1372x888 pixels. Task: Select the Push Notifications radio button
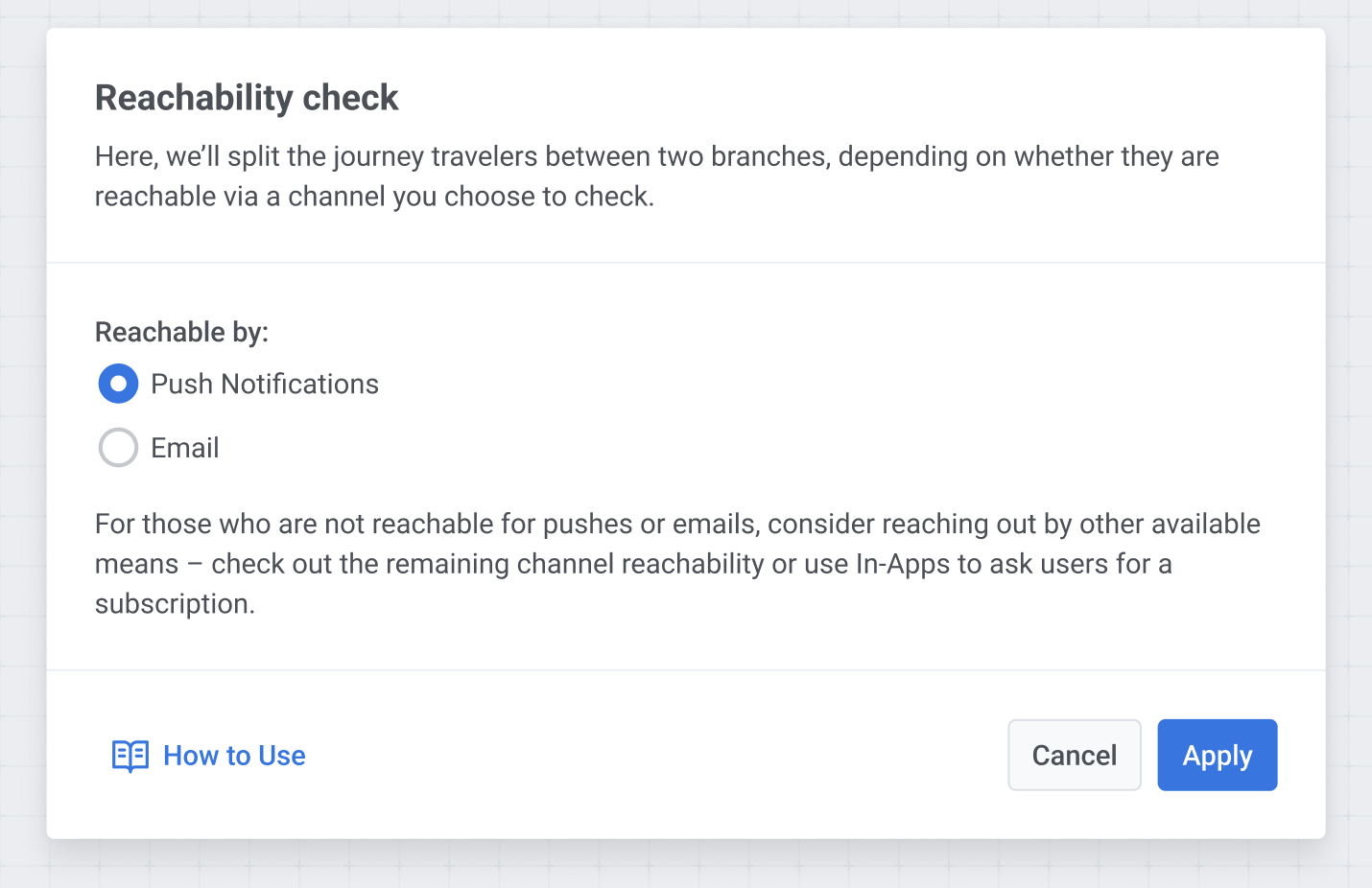[x=118, y=384]
